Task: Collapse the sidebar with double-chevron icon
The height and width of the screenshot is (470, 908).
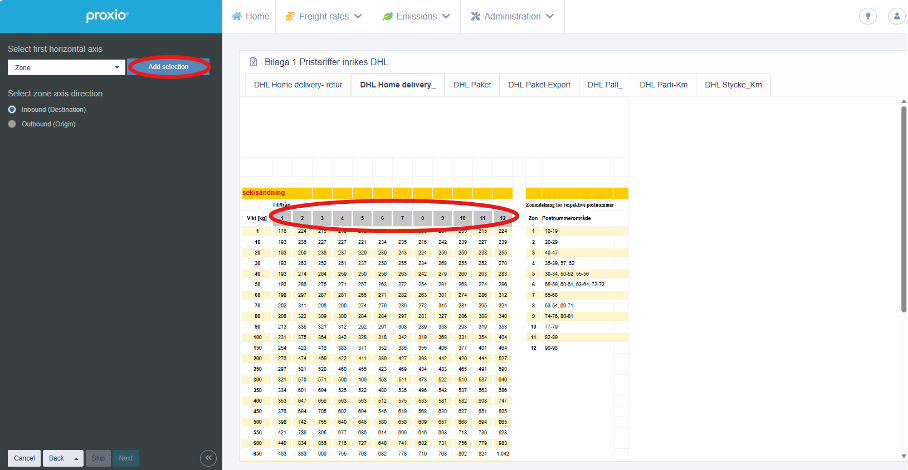Action: [208, 458]
